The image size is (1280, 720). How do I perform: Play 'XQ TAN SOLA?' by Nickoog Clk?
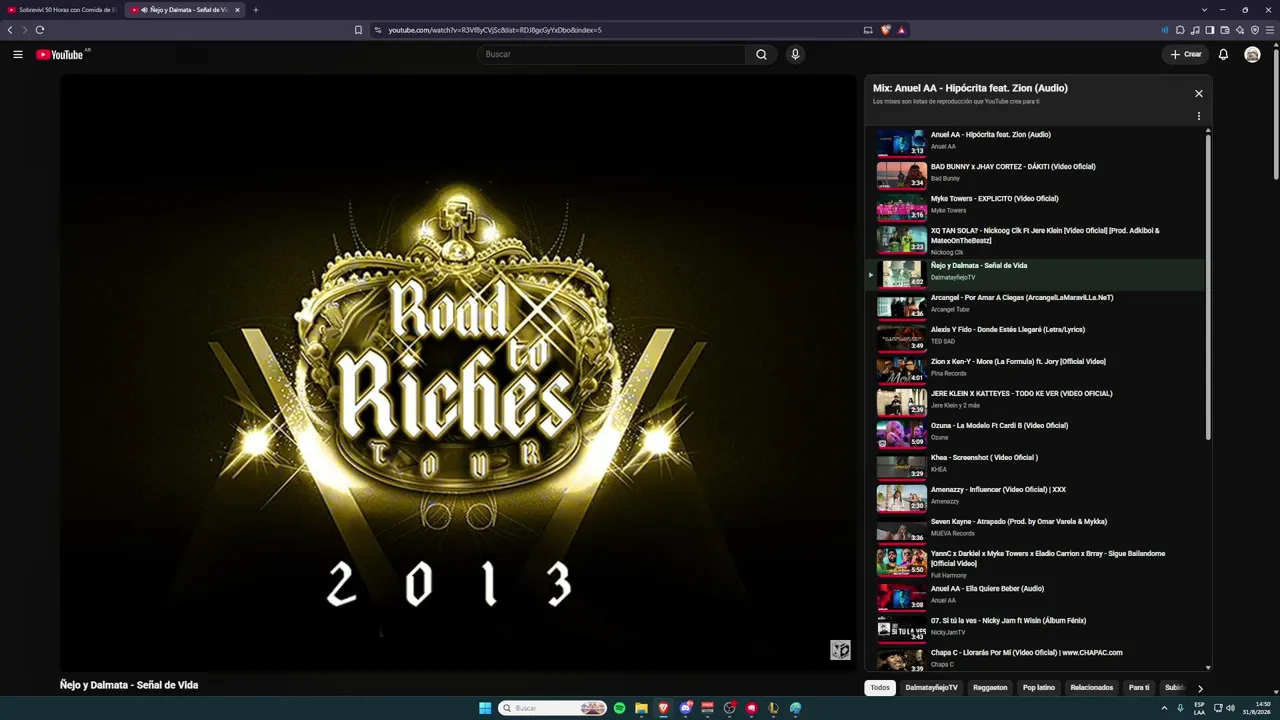tap(1035, 240)
